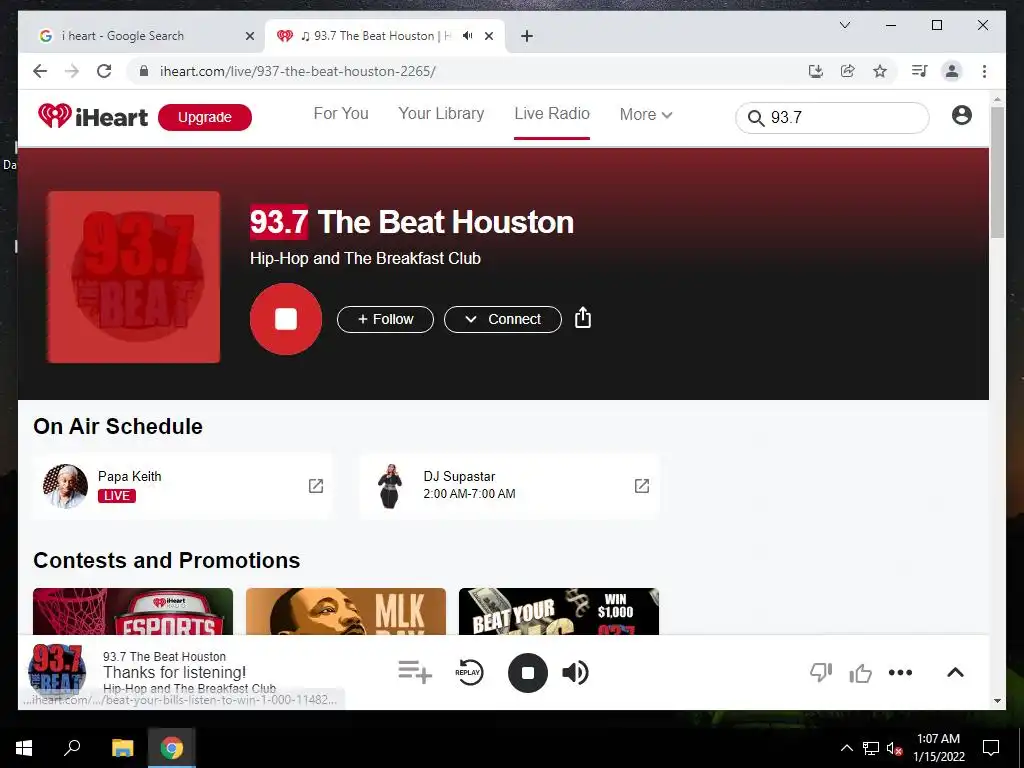Click the page vertical scrollbar thumb

click(x=997, y=172)
